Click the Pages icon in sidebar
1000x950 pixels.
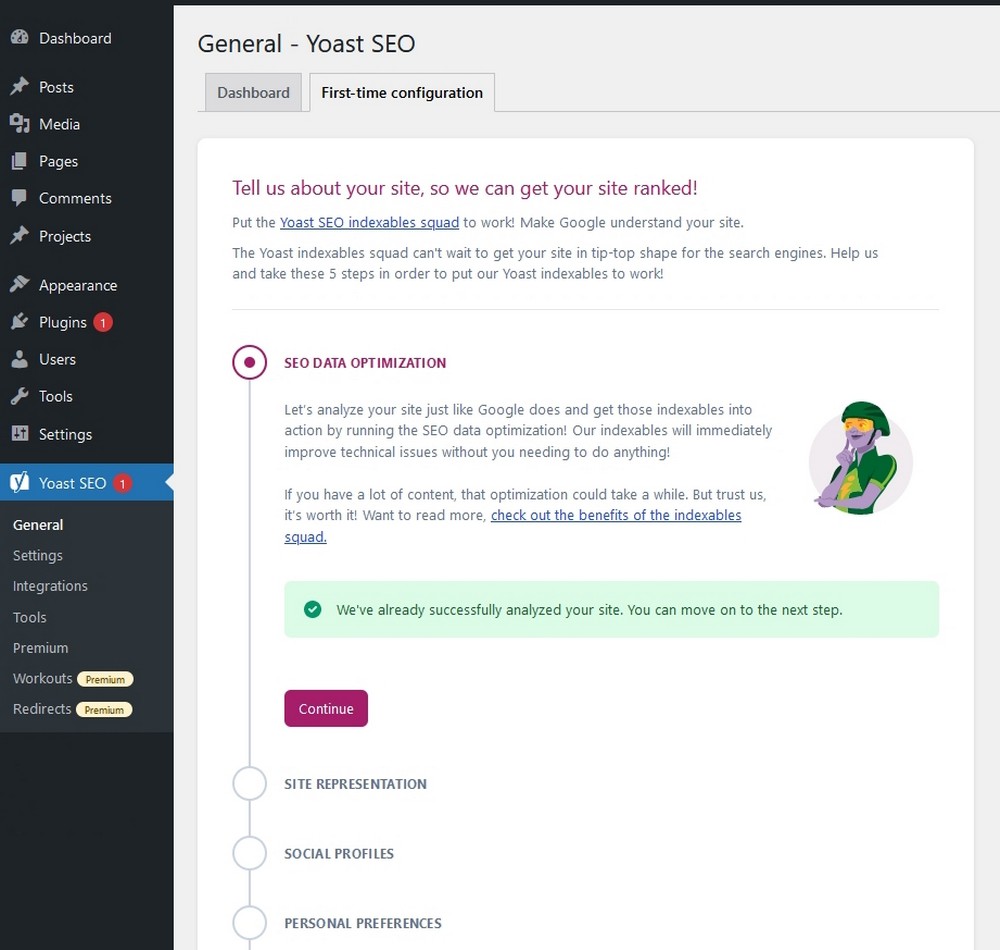click(x=19, y=161)
